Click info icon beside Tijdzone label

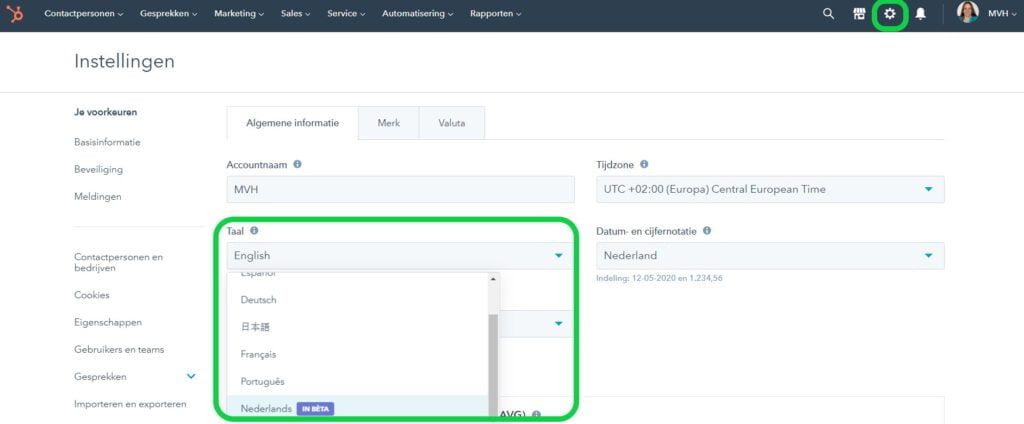click(644, 164)
